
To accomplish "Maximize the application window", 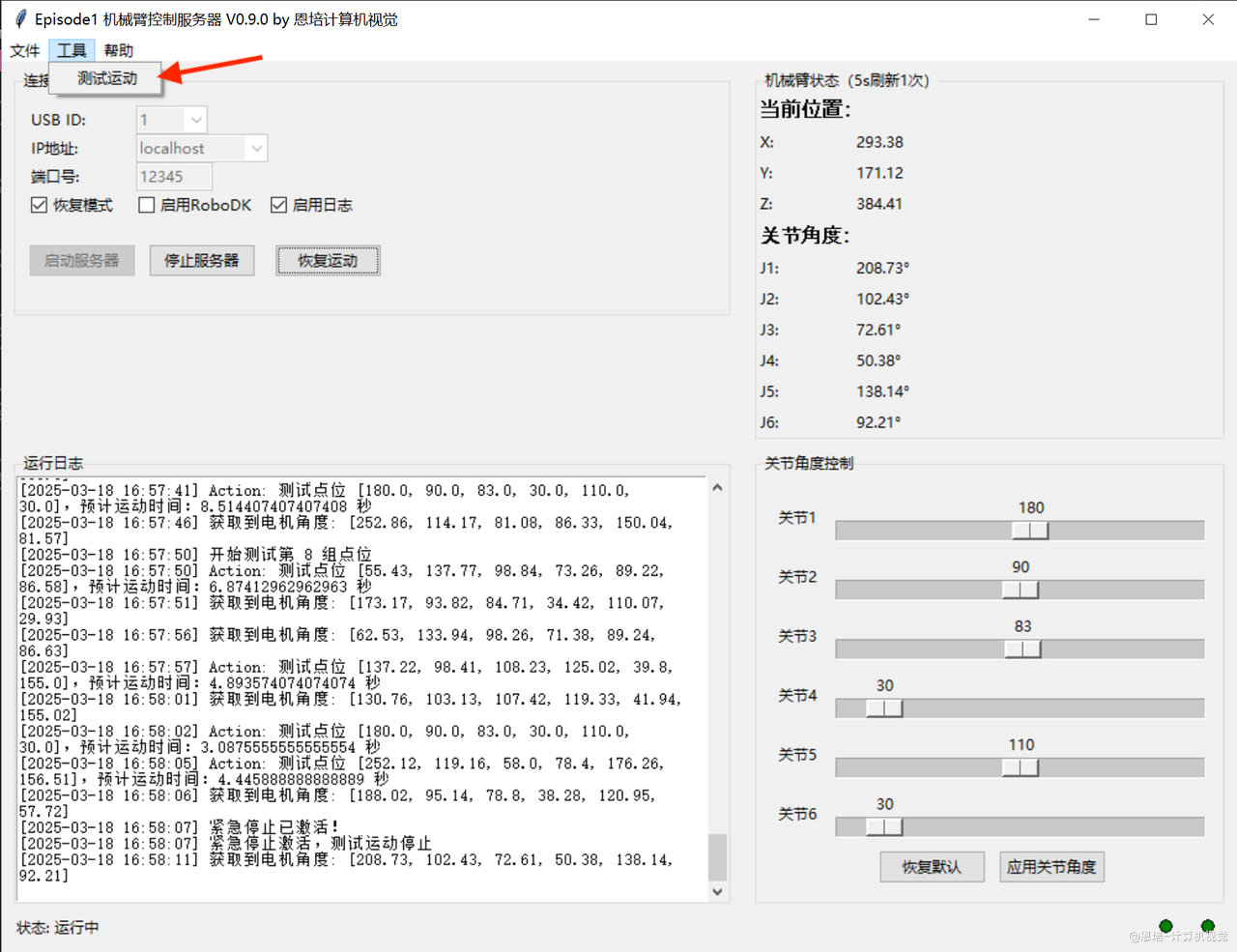I will click(x=1151, y=19).
